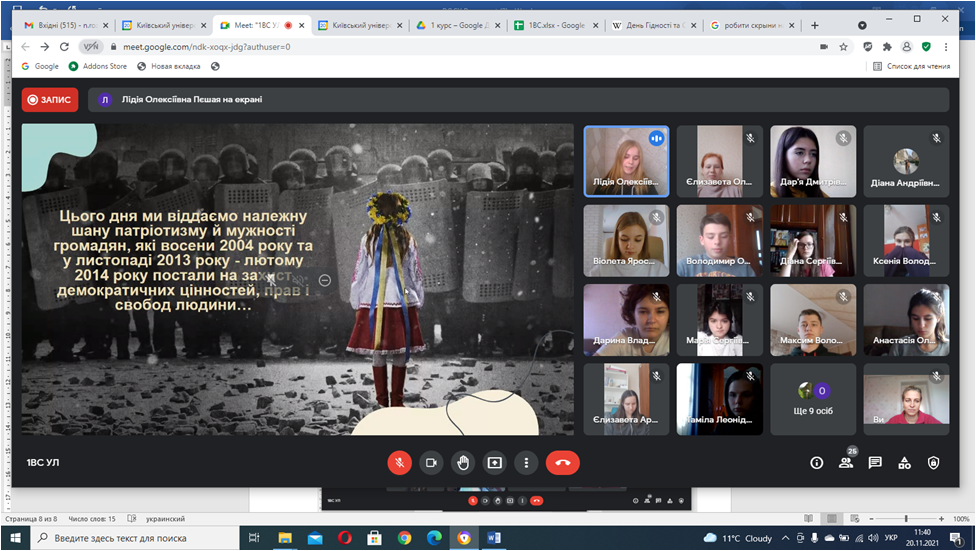976x551 pixels.
Task: Click the Addons Store bookmark
Action: [98, 66]
